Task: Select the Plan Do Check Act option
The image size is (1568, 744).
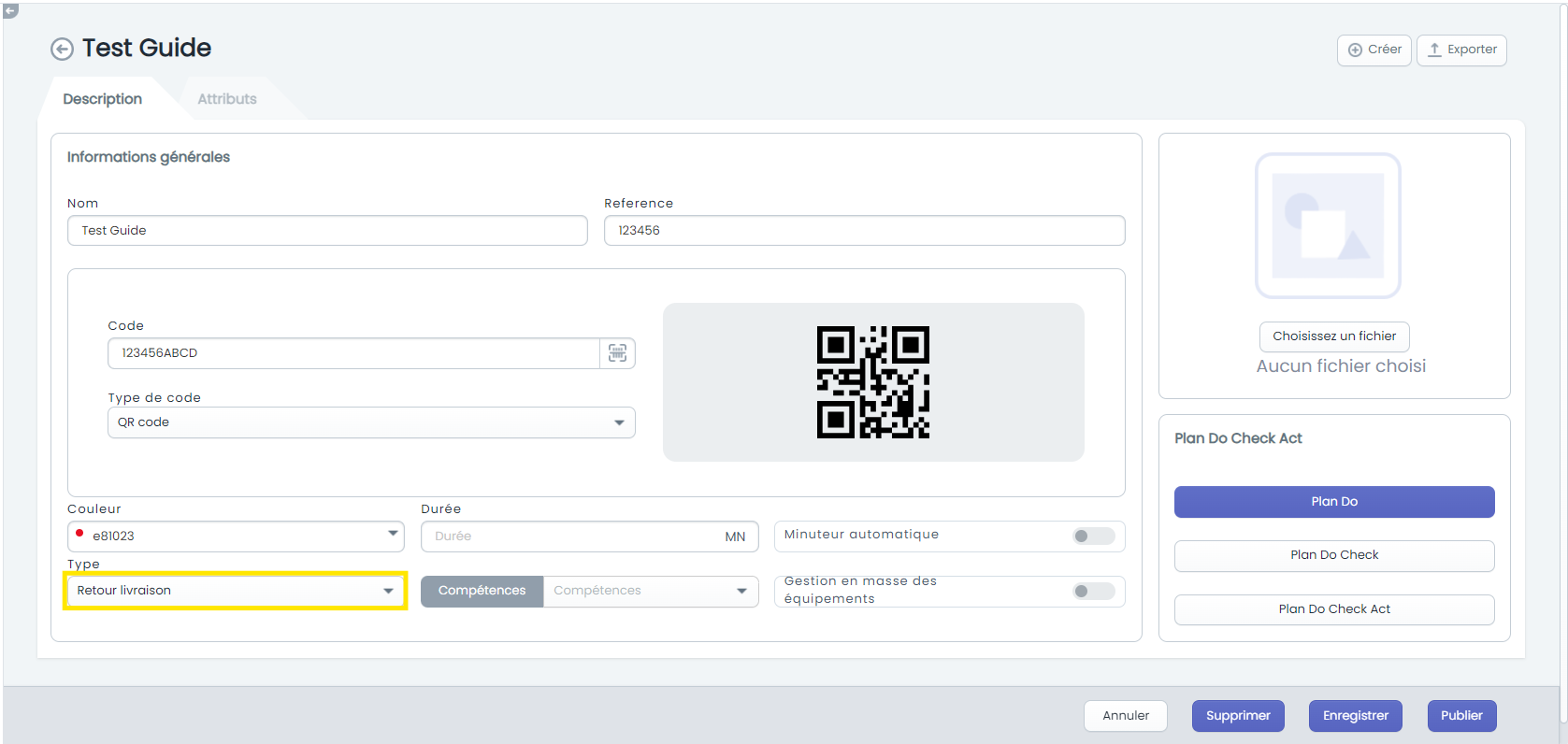Action: click(x=1334, y=609)
